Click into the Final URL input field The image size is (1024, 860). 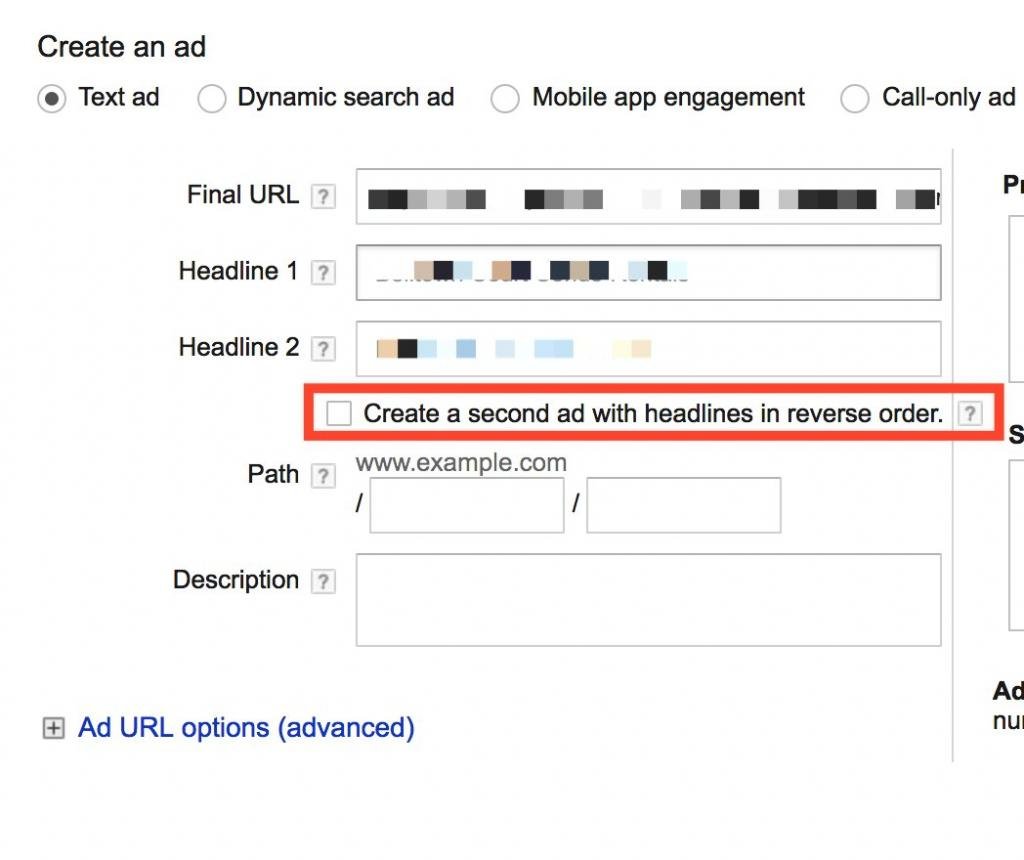(648, 197)
